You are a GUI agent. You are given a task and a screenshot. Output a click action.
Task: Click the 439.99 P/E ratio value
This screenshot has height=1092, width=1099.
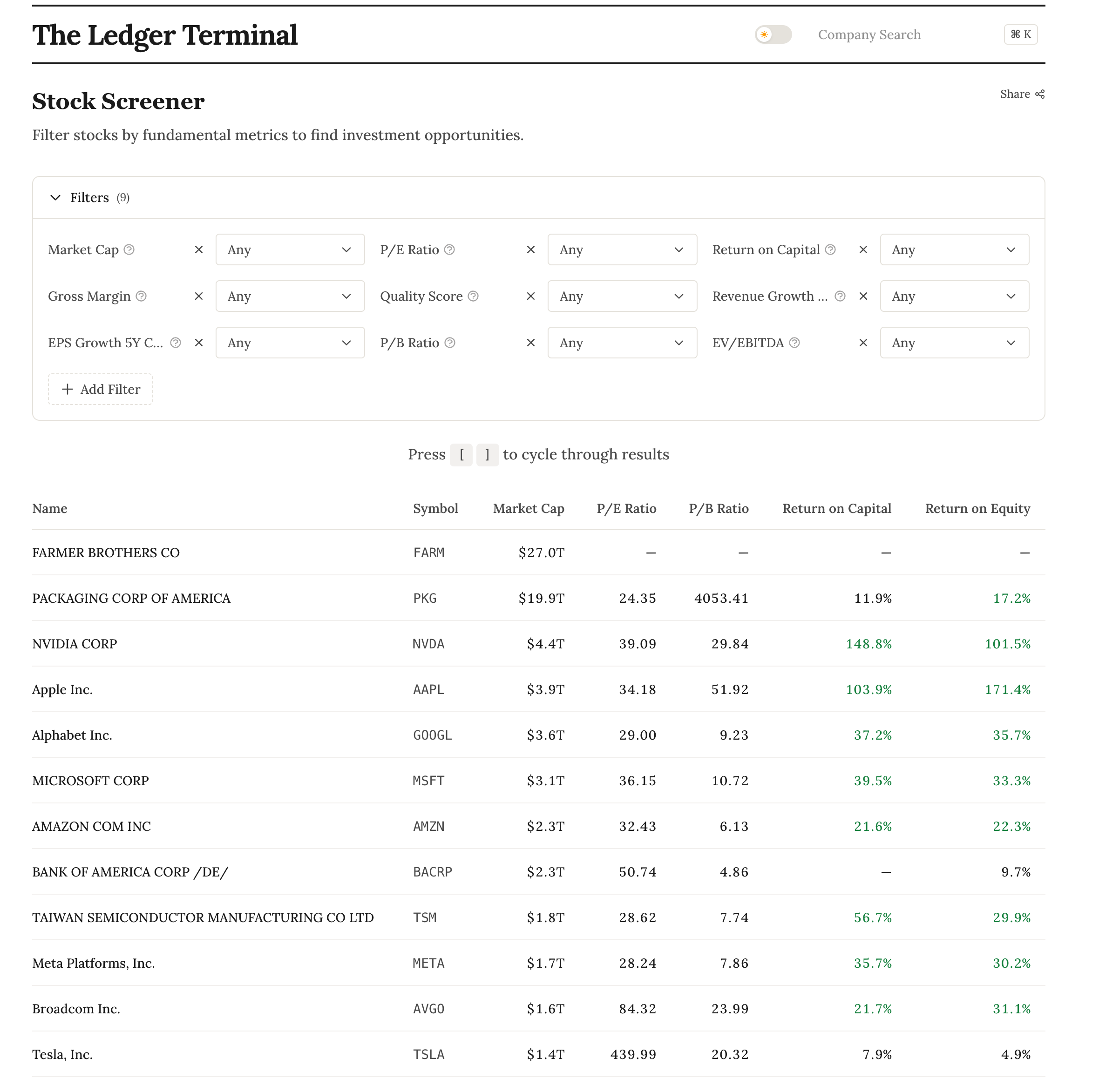(633, 1054)
